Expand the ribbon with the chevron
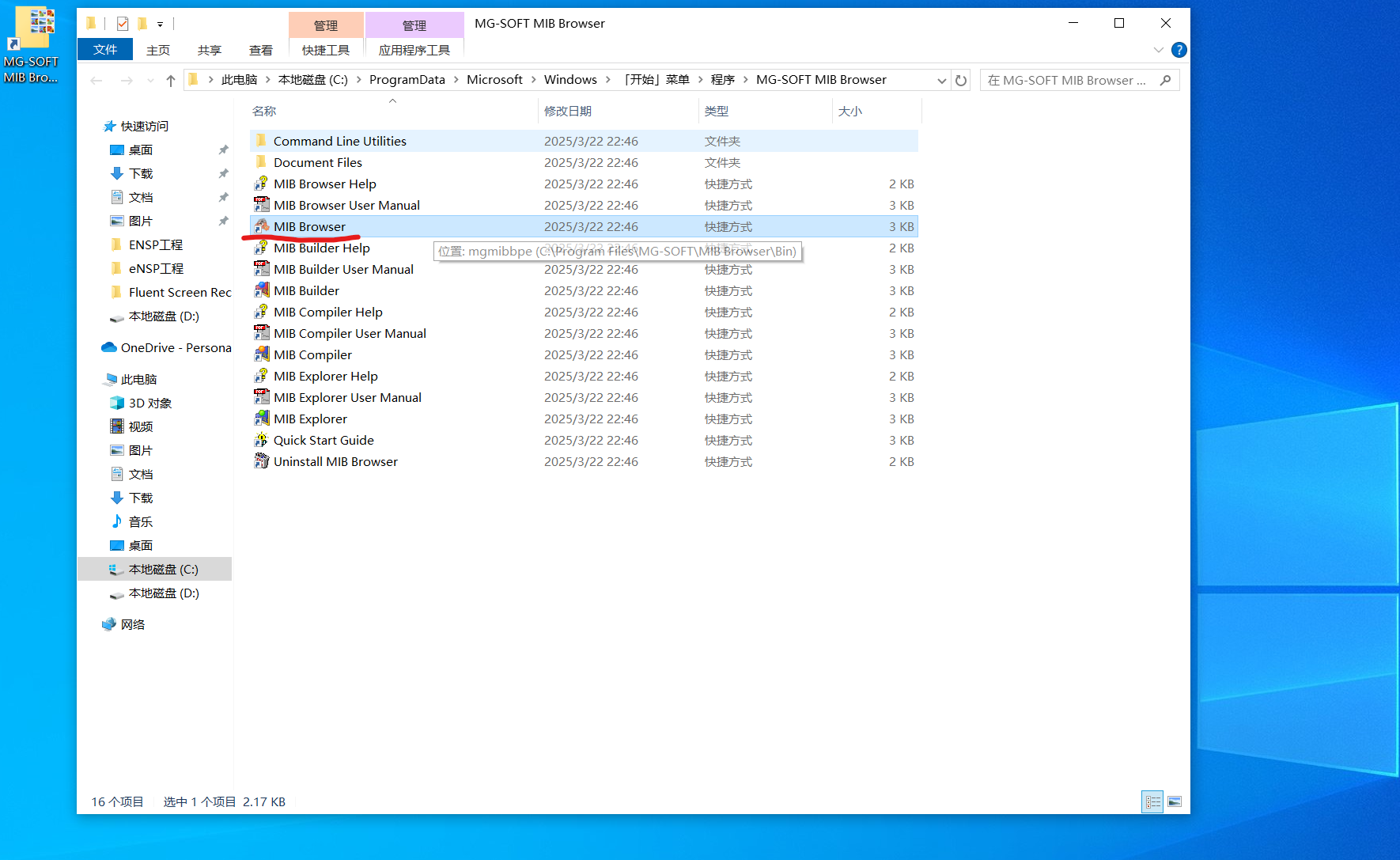This screenshot has height=860, width=1400. (1158, 50)
